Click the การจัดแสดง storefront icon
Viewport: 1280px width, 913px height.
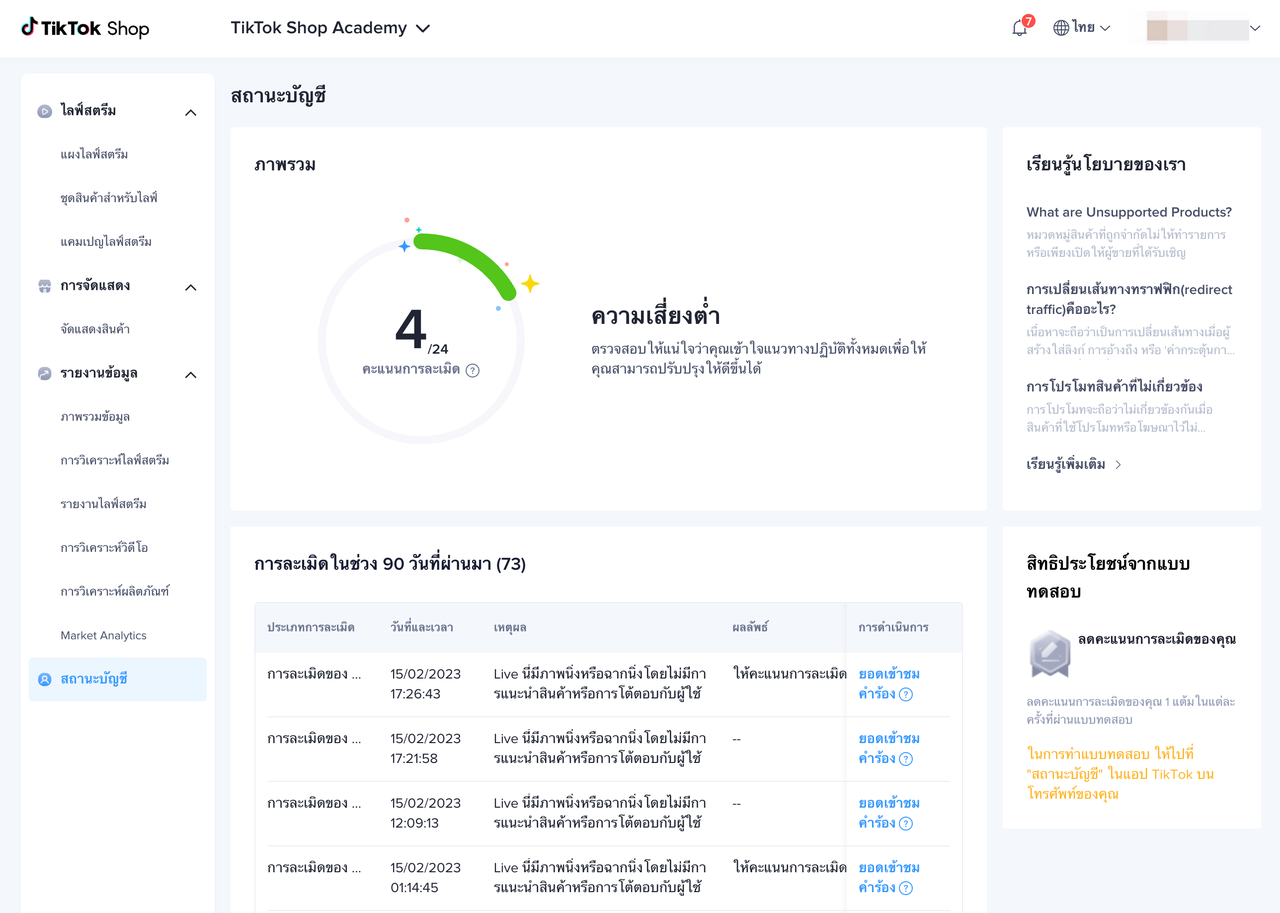pos(44,286)
